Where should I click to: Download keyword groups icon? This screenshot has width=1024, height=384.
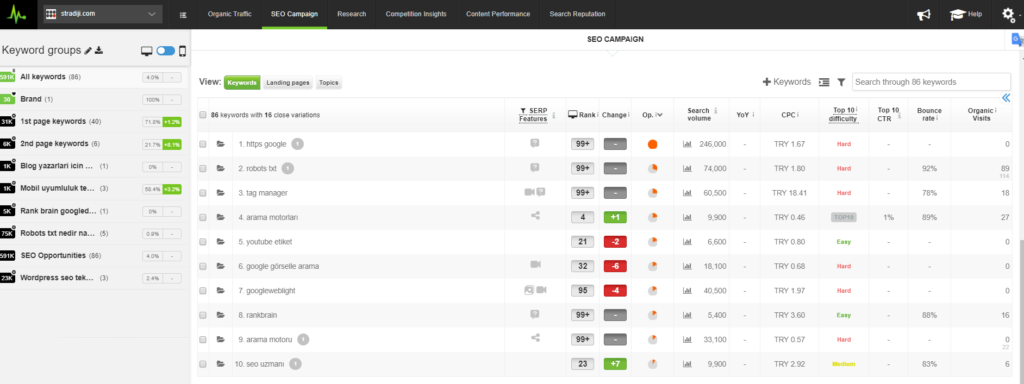[99, 51]
